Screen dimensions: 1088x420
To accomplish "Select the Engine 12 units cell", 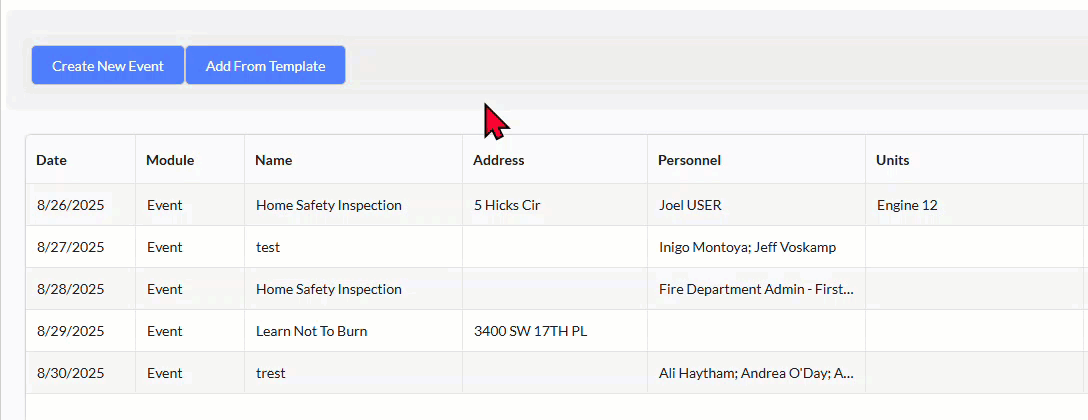I will [x=907, y=205].
